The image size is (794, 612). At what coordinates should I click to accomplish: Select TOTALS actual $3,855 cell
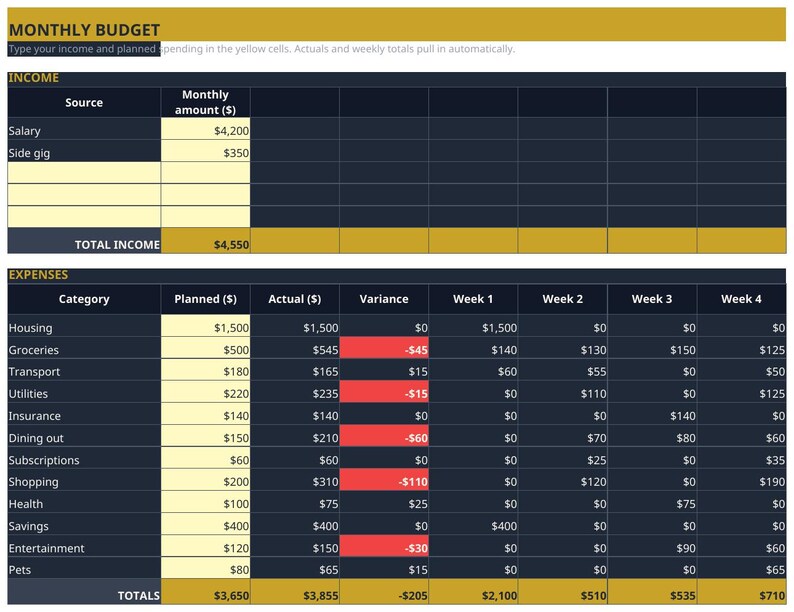pyautogui.click(x=295, y=592)
